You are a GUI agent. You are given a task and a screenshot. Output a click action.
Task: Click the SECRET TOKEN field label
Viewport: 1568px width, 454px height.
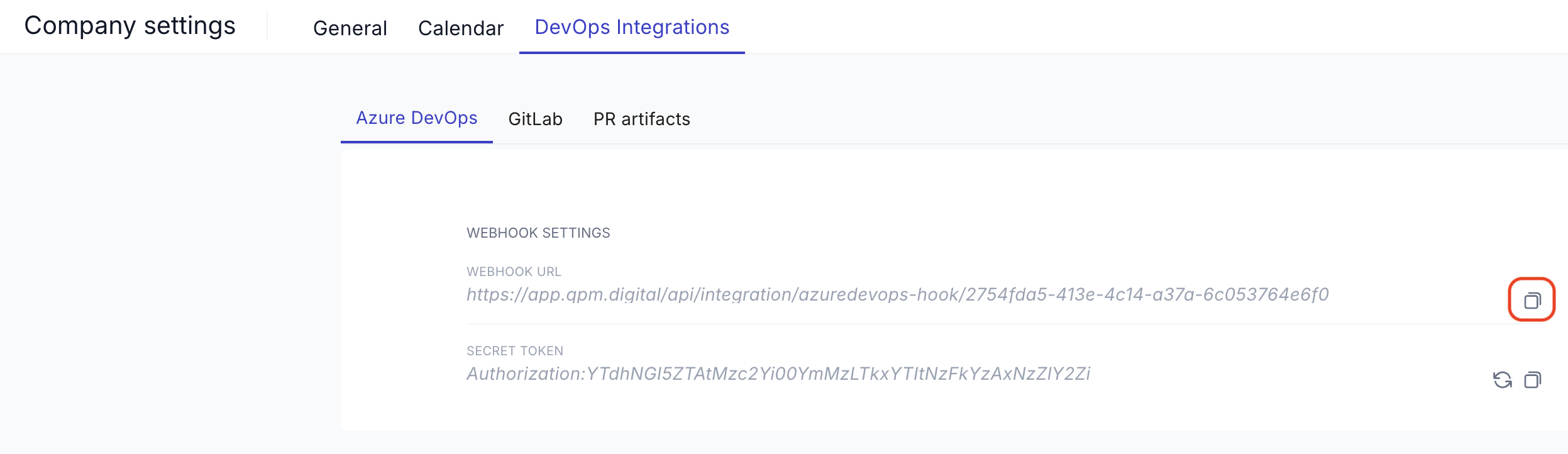pyautogui.click(x=514, y=351)
